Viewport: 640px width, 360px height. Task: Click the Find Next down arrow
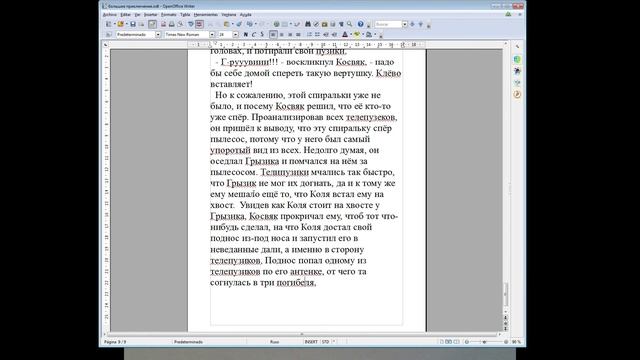(x=412, y=24)
